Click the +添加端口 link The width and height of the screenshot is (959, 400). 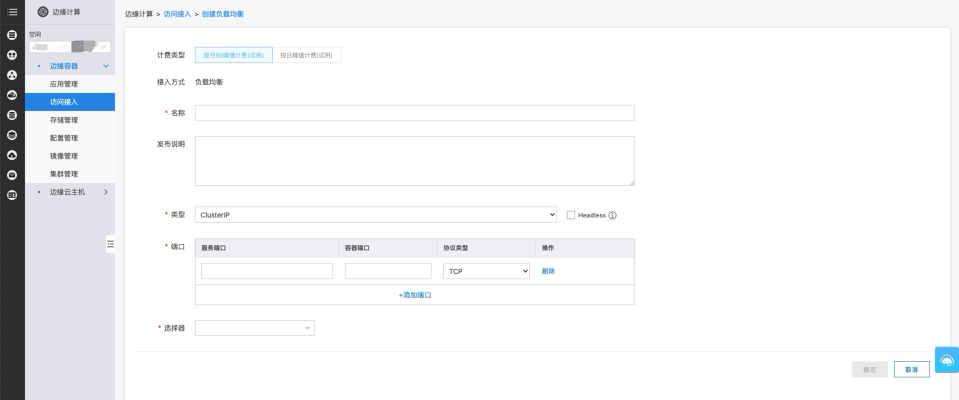tap(415, 295)
